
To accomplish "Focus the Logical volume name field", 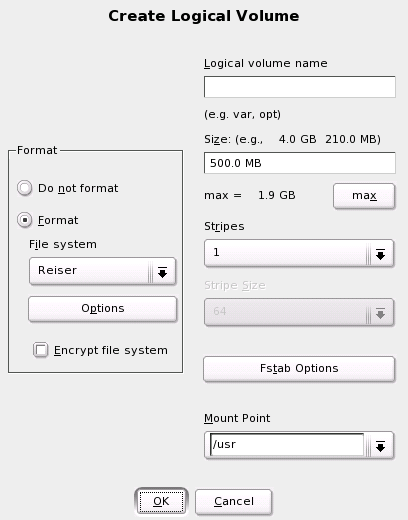I will pyautogui.click(x=300, y=87).
